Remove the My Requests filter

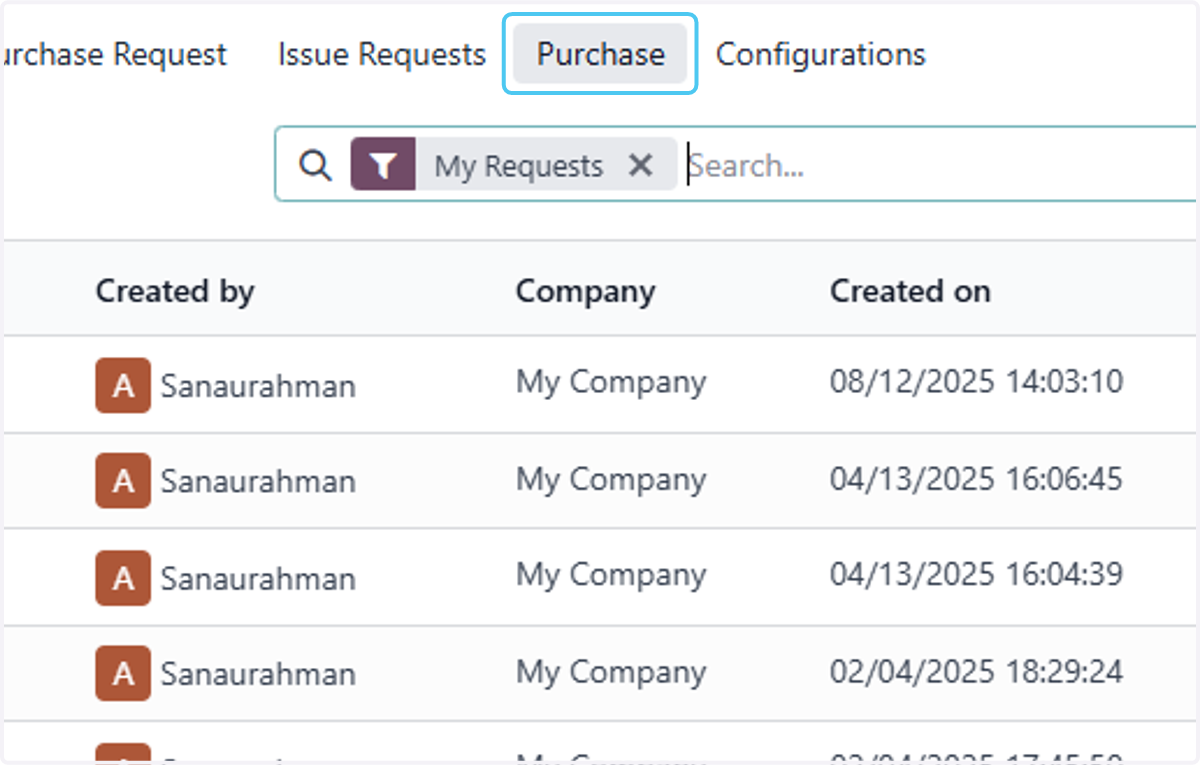coord(641,165)
